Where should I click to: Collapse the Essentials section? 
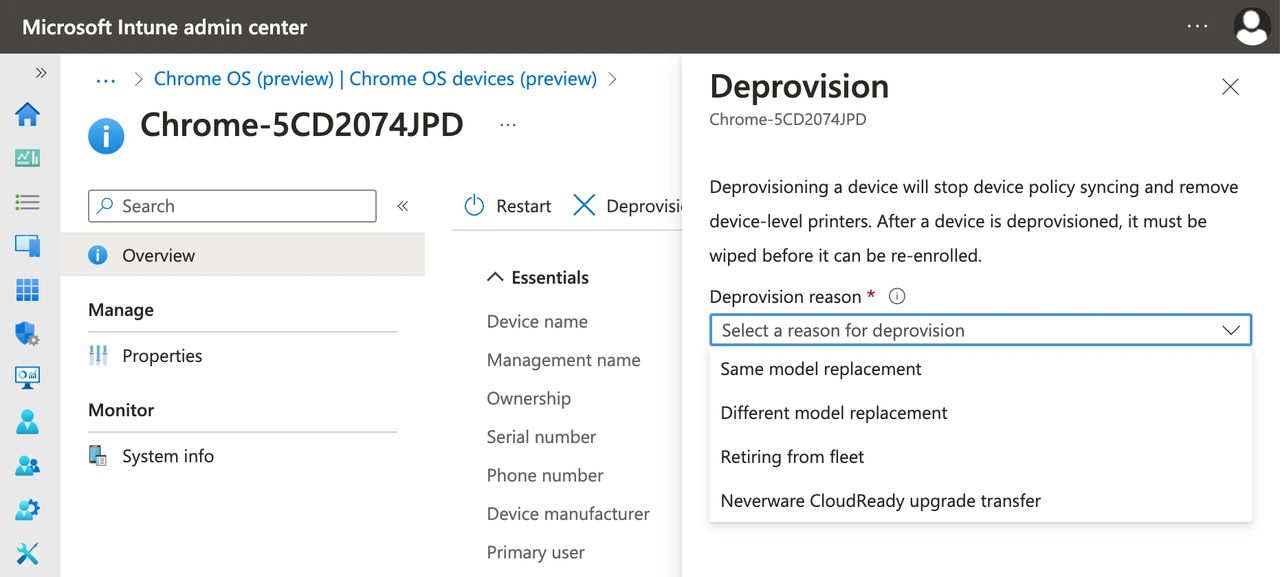click(x=495, y=278)
